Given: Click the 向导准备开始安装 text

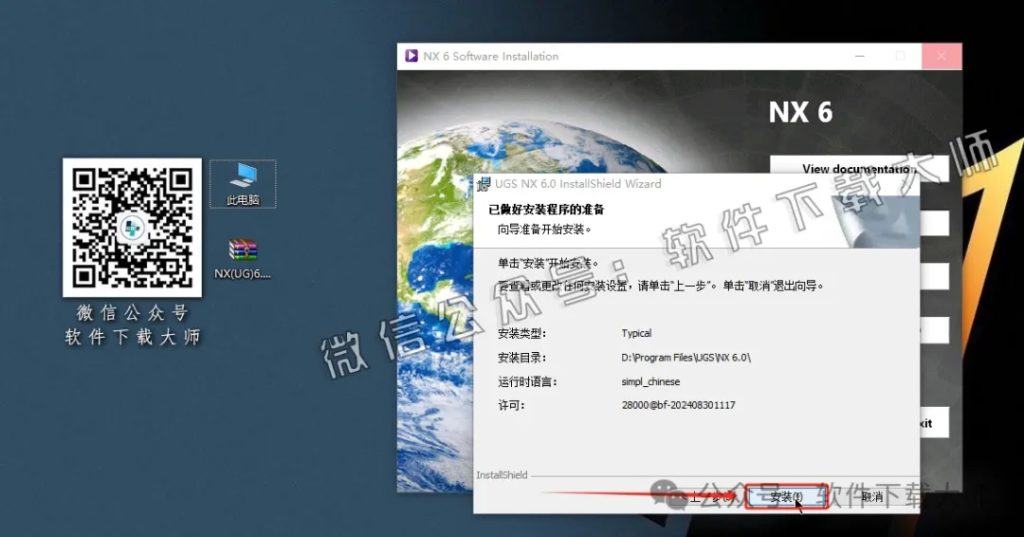Looking at the screenshot, I should [544, 229].
